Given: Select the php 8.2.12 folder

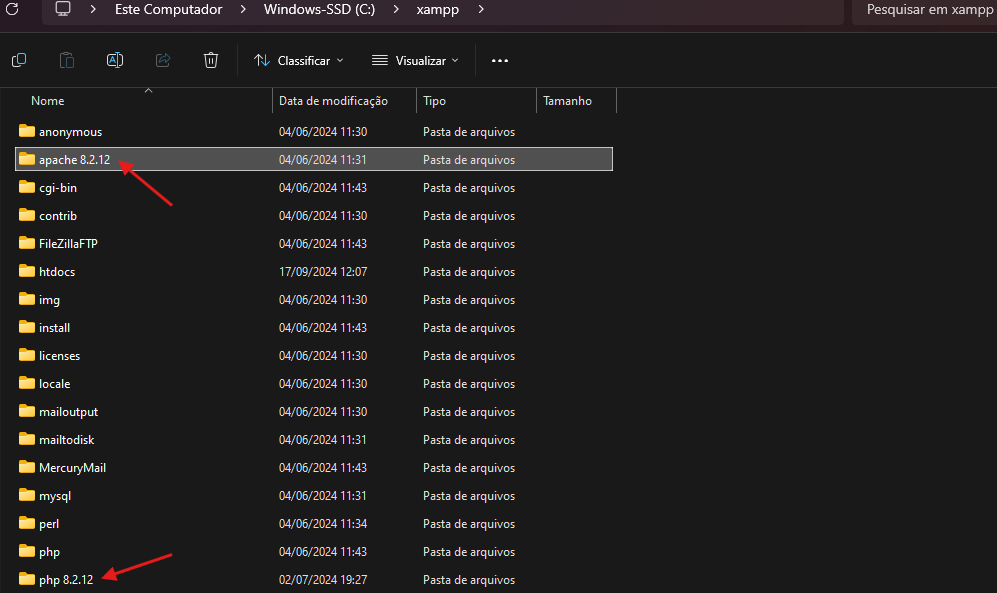Looking at the screenshot, I should pos(66,580).
